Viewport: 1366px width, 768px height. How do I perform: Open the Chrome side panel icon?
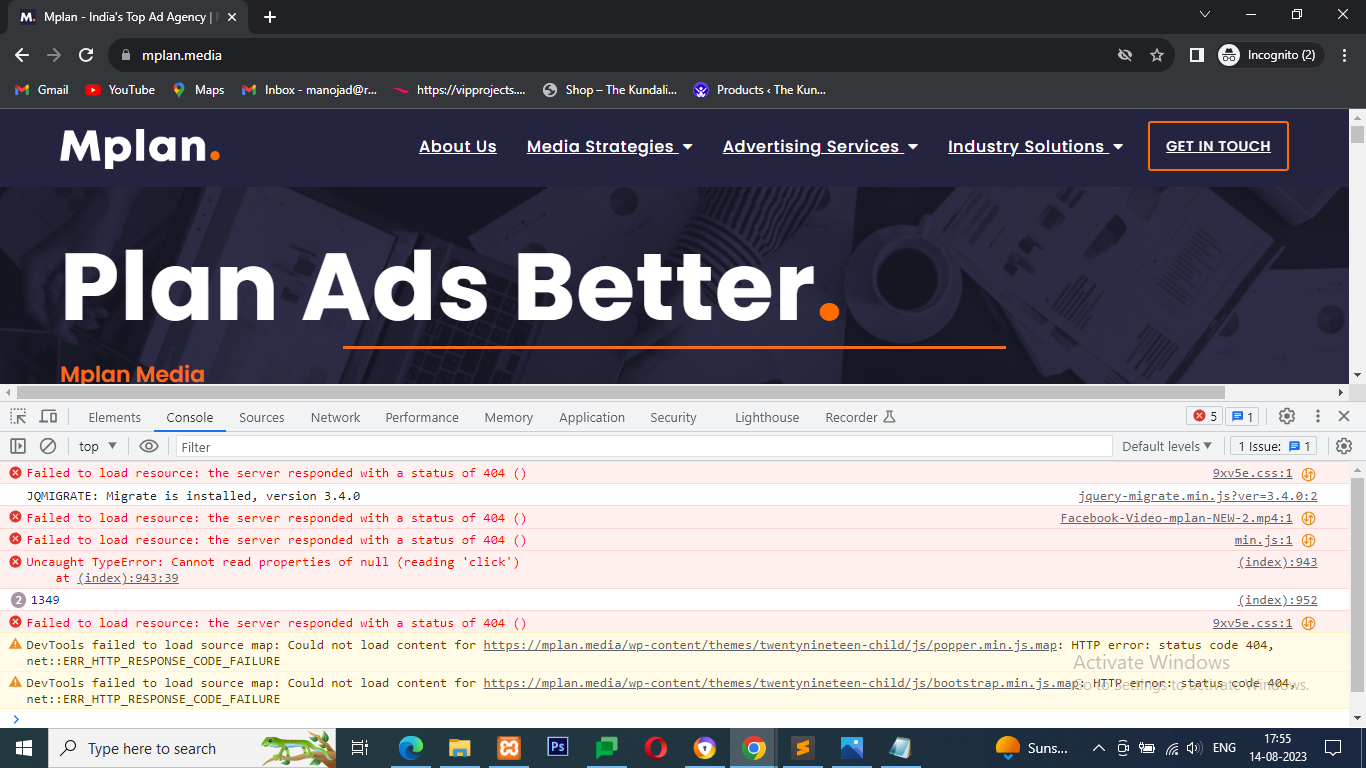[x=1196, y=55]
